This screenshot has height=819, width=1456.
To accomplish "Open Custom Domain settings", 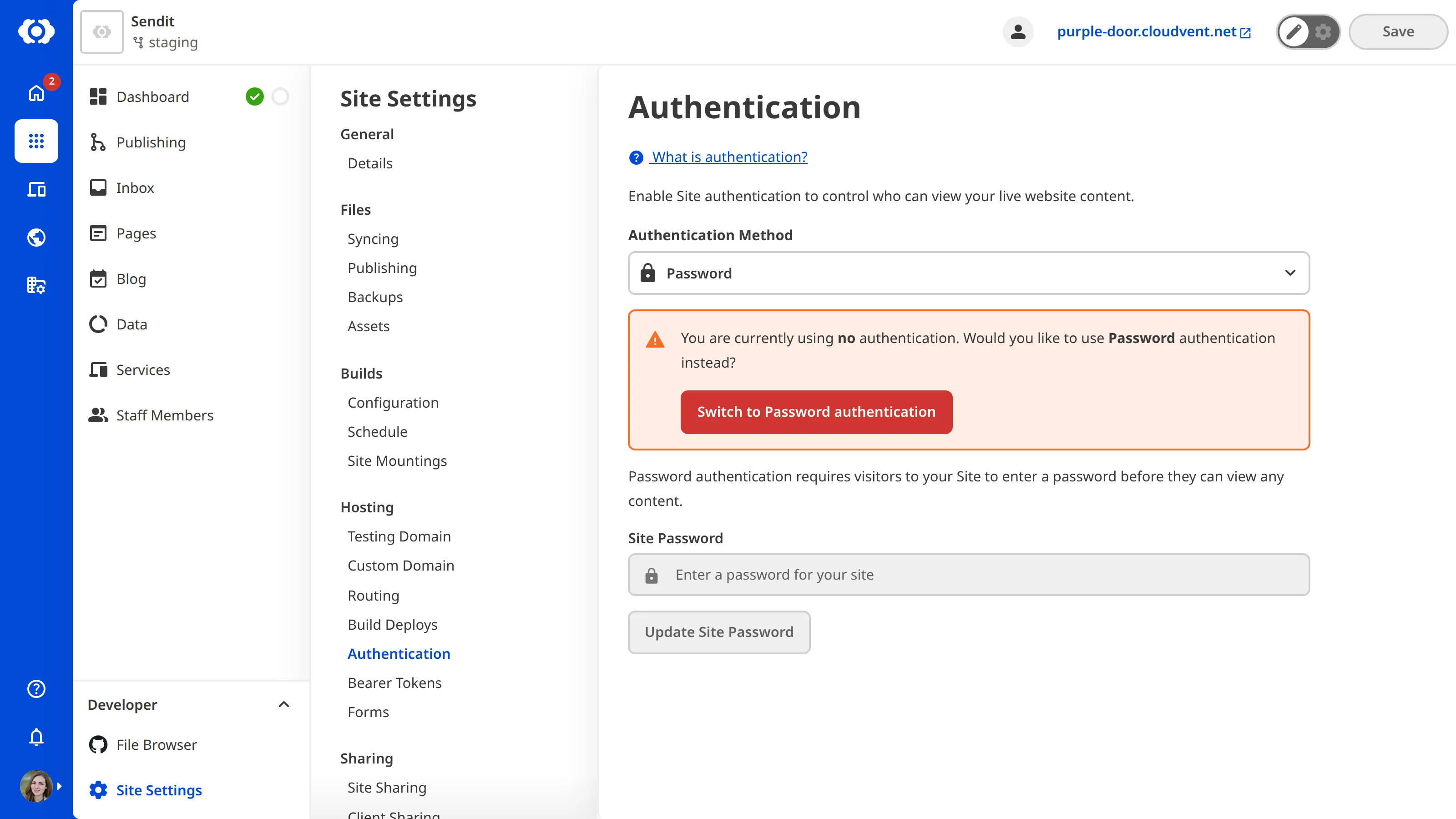I will point(401,566).
